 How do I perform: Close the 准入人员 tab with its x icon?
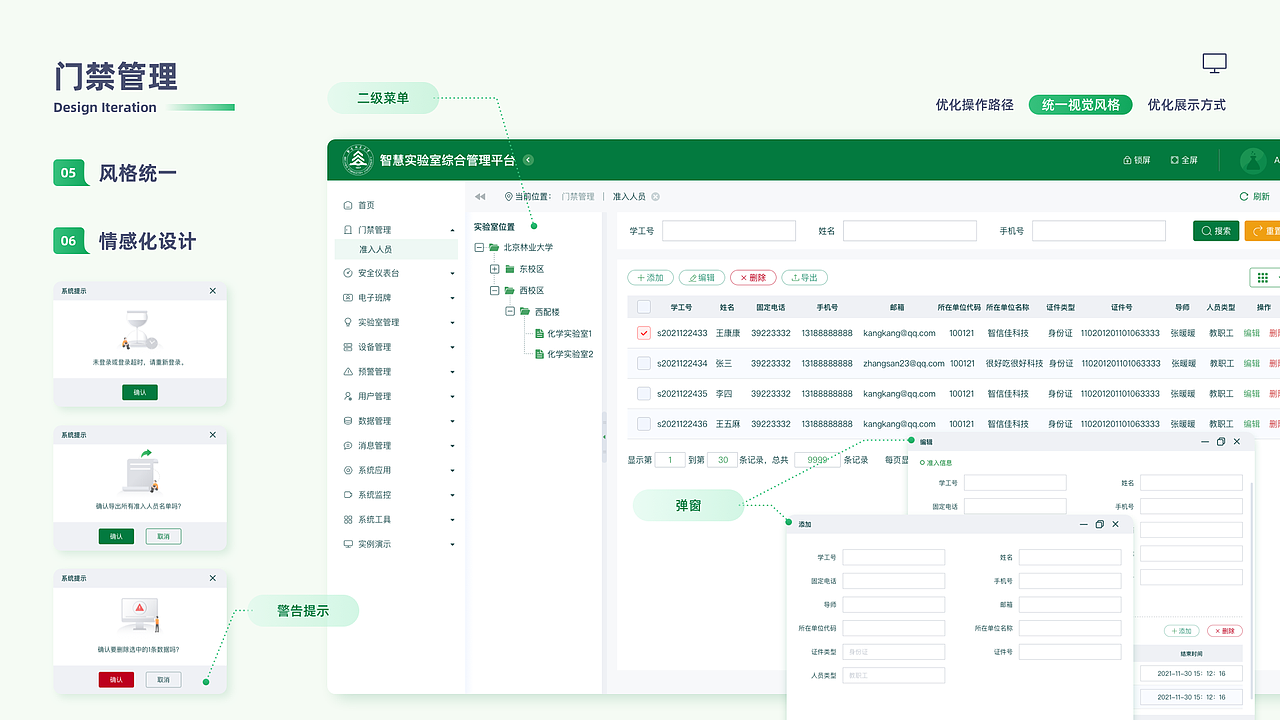(x=655, y=197)
